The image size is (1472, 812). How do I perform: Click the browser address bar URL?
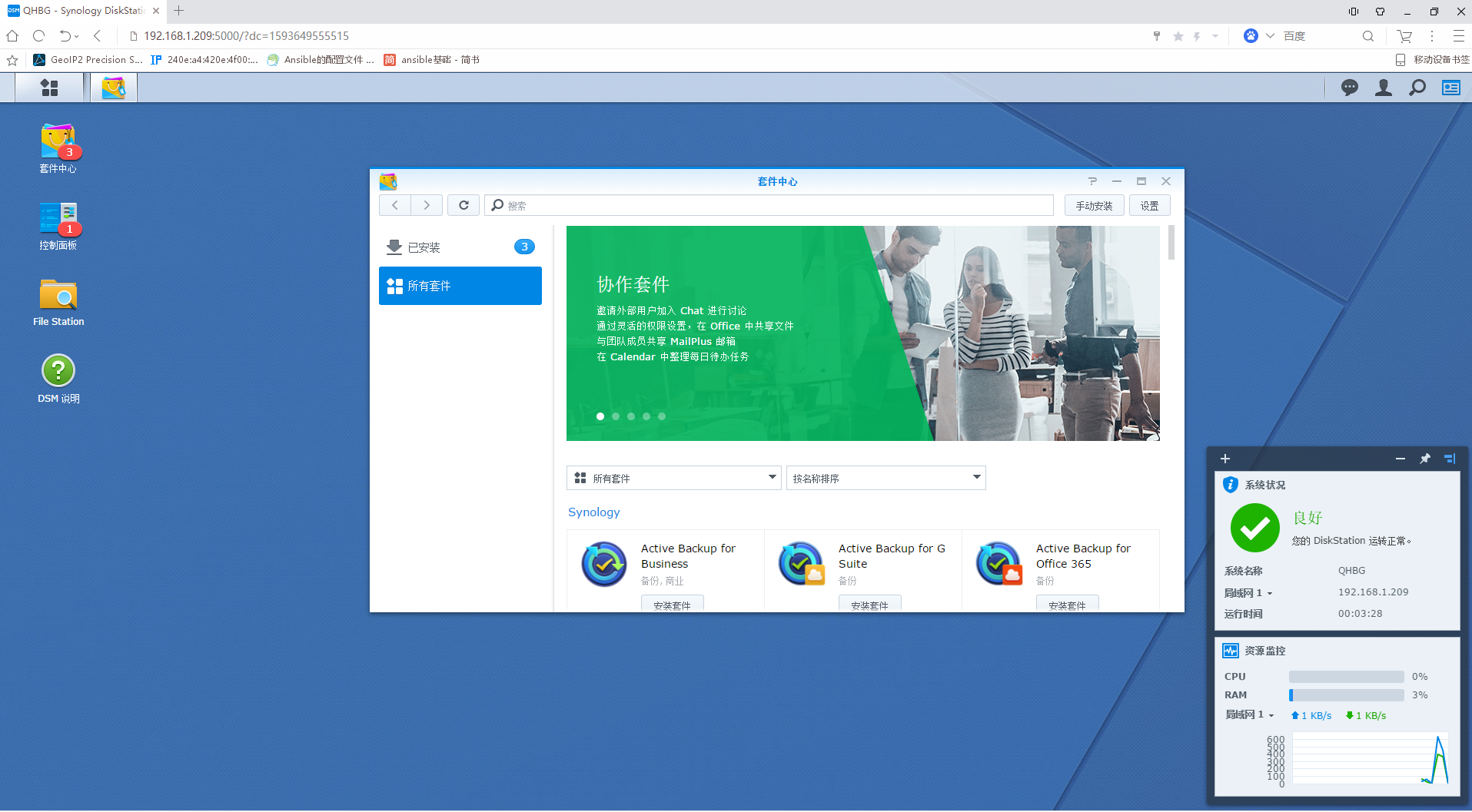(246, 36)
